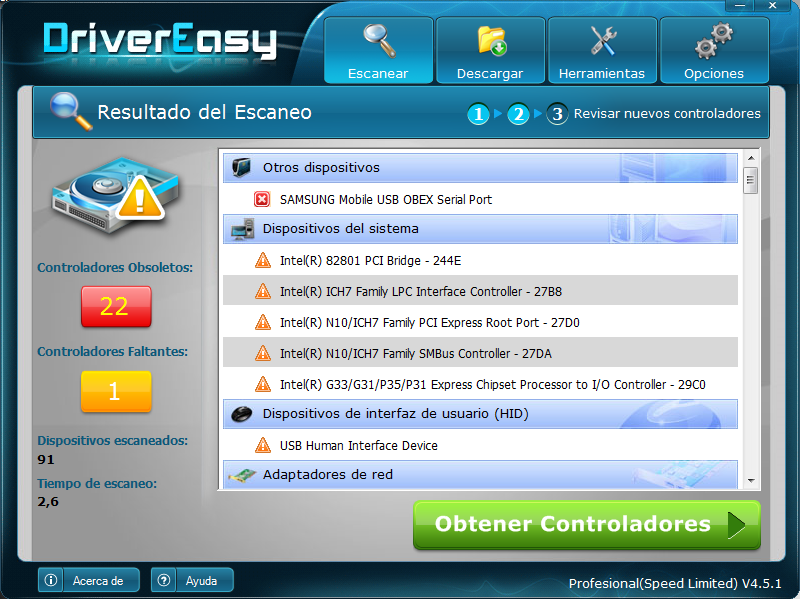
Task: Click the mouse icon on the HID category header
Action: [x=240, y=414]
